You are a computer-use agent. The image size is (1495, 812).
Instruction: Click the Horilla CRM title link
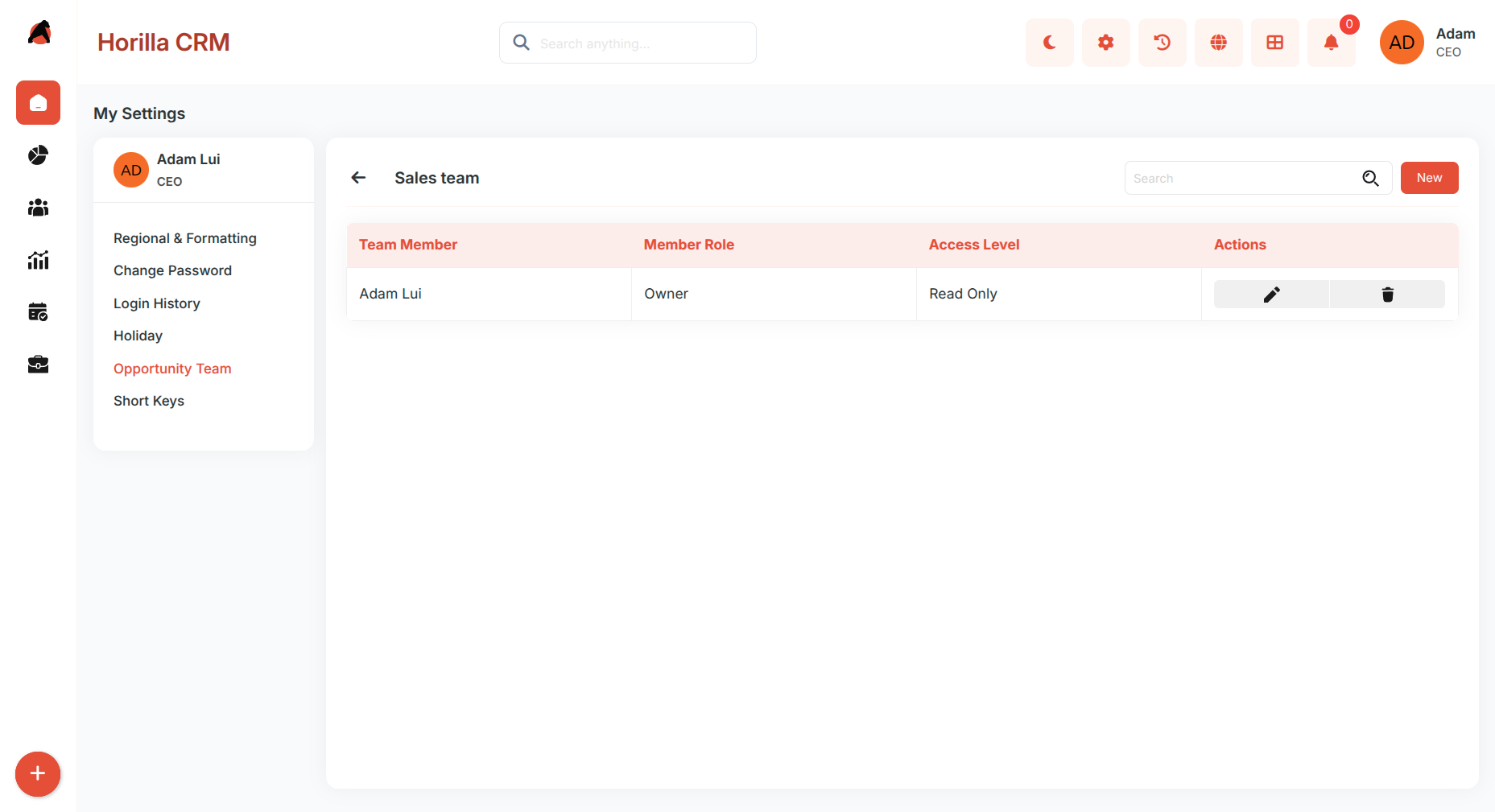click(x=163, y=42)
